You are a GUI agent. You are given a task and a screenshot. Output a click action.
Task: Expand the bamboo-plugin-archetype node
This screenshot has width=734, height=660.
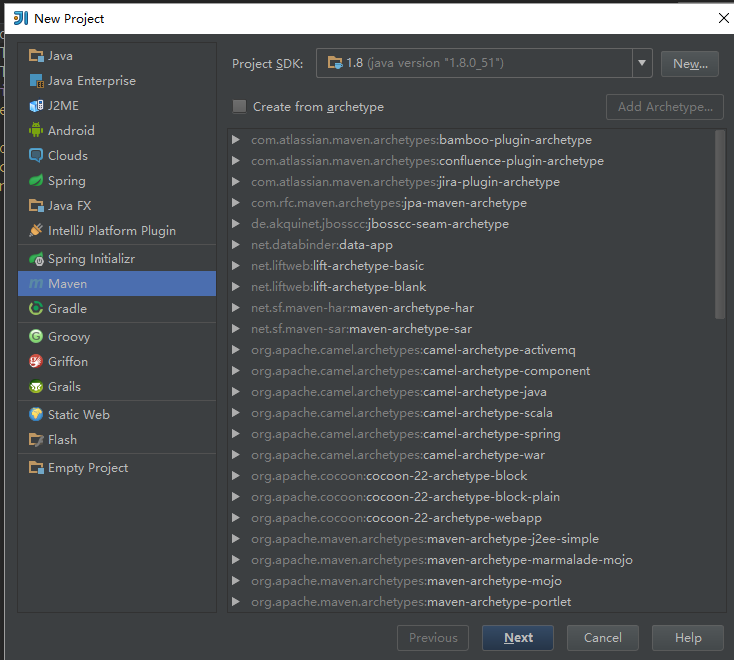[236, 139]
